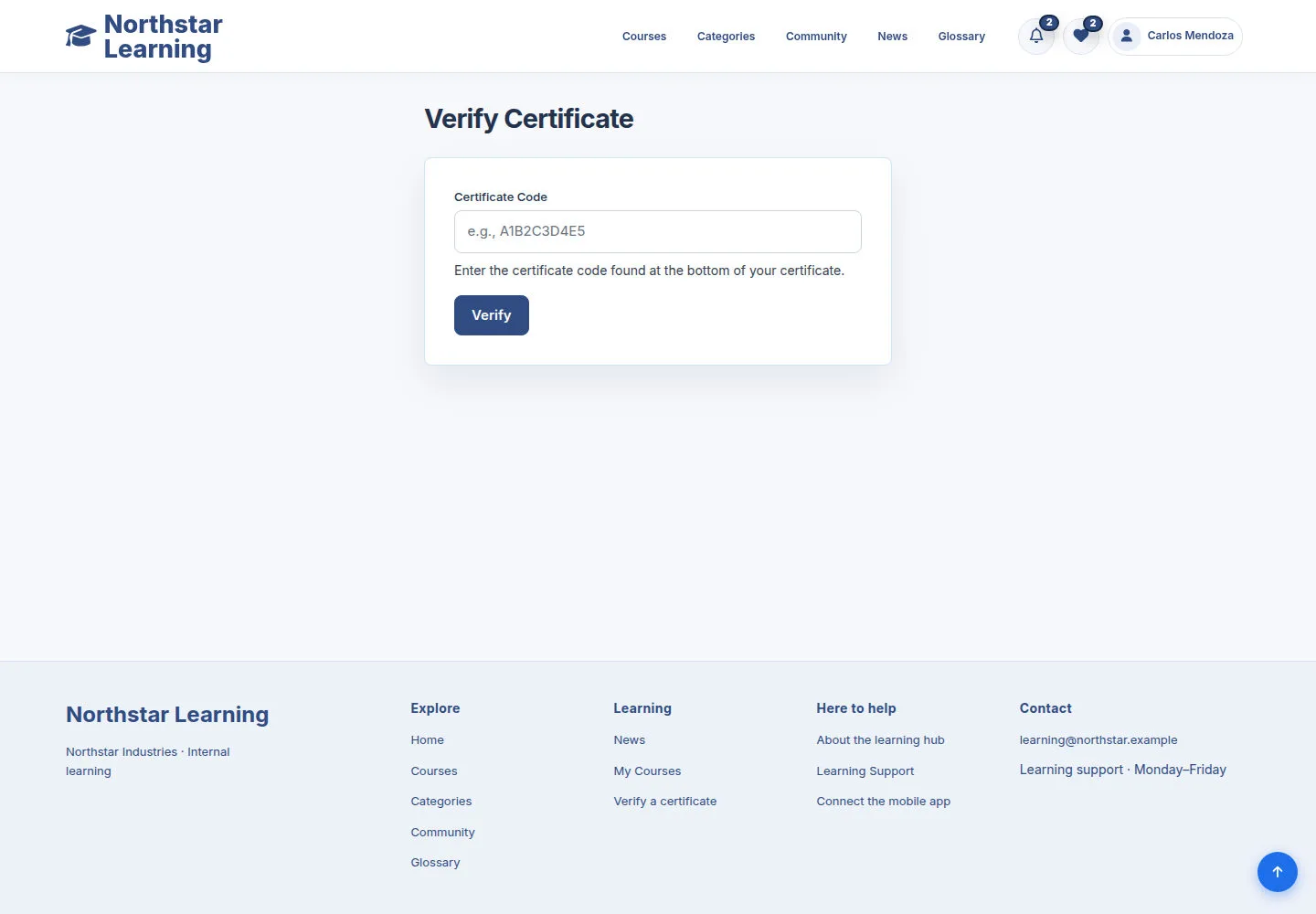Click the Northstar Learning footer brand title
Image resolution: width=1316 pixels, height=914 pixels.
[x=167, y=715]
